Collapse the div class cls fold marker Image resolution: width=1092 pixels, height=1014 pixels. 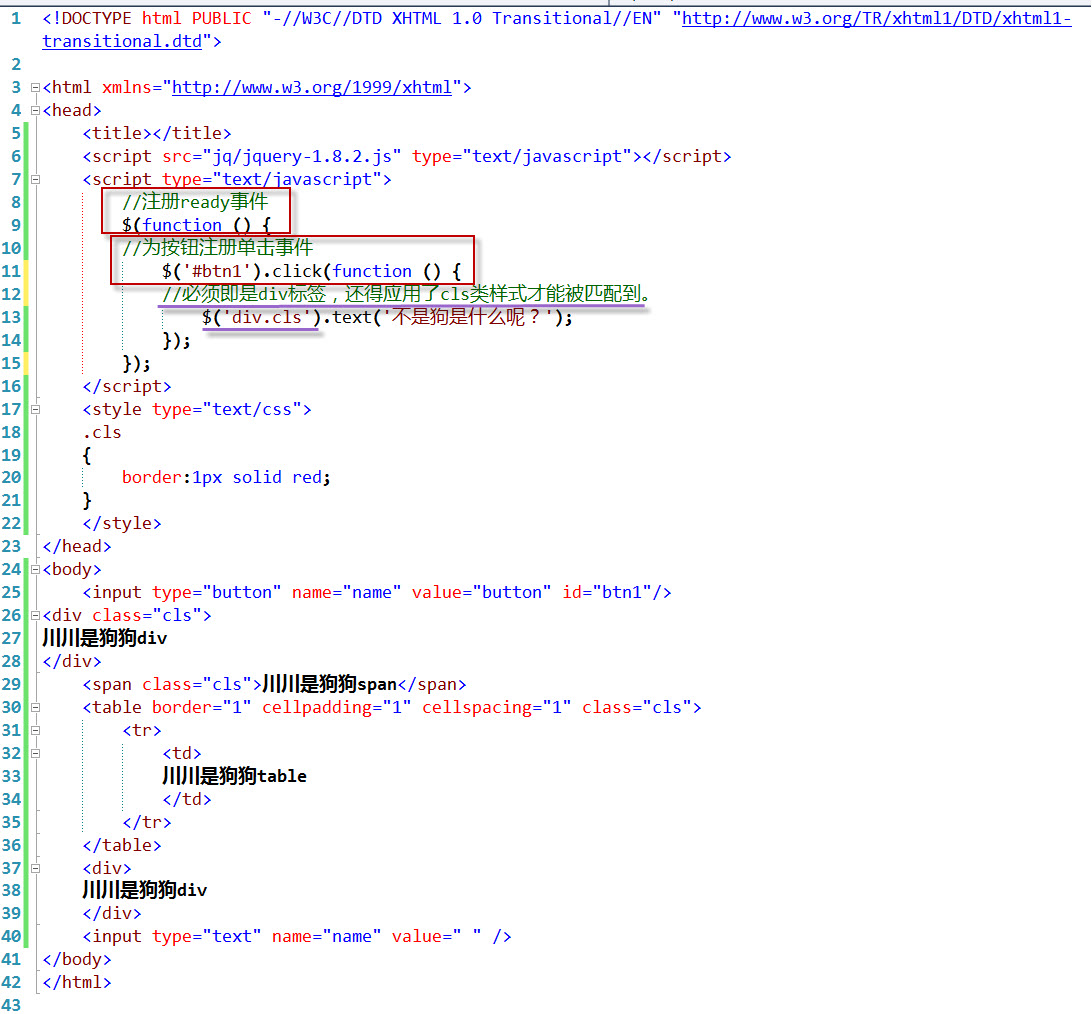coord(35,614)
